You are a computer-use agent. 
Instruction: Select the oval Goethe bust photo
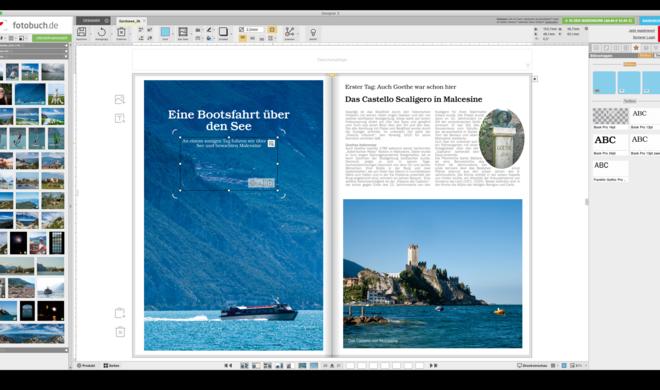point(501,138)
